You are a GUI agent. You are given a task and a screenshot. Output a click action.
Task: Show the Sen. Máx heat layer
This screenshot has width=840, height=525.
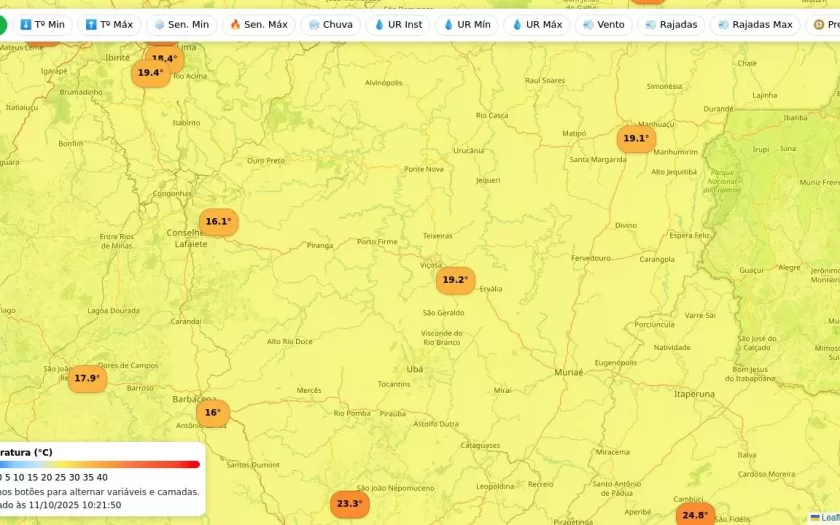point(258,24)
